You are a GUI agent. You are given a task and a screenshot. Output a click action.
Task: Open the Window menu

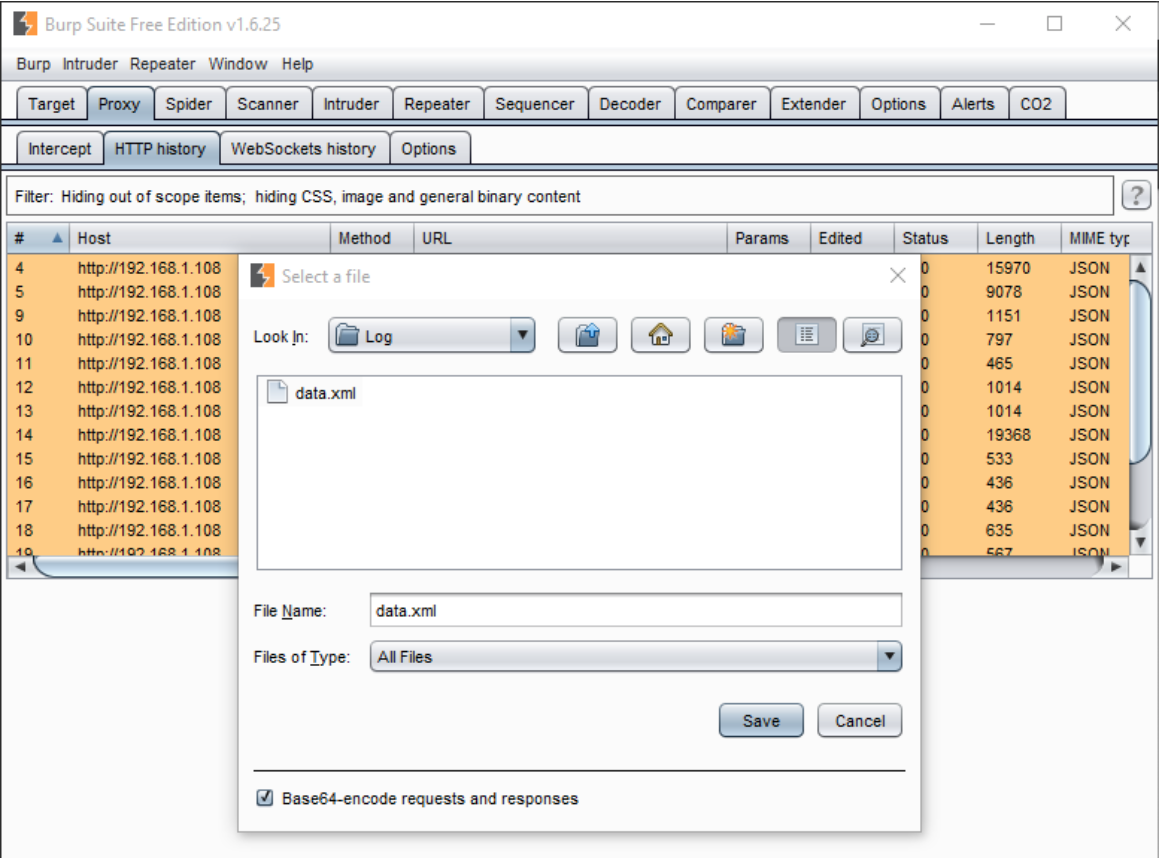point(237,64)
